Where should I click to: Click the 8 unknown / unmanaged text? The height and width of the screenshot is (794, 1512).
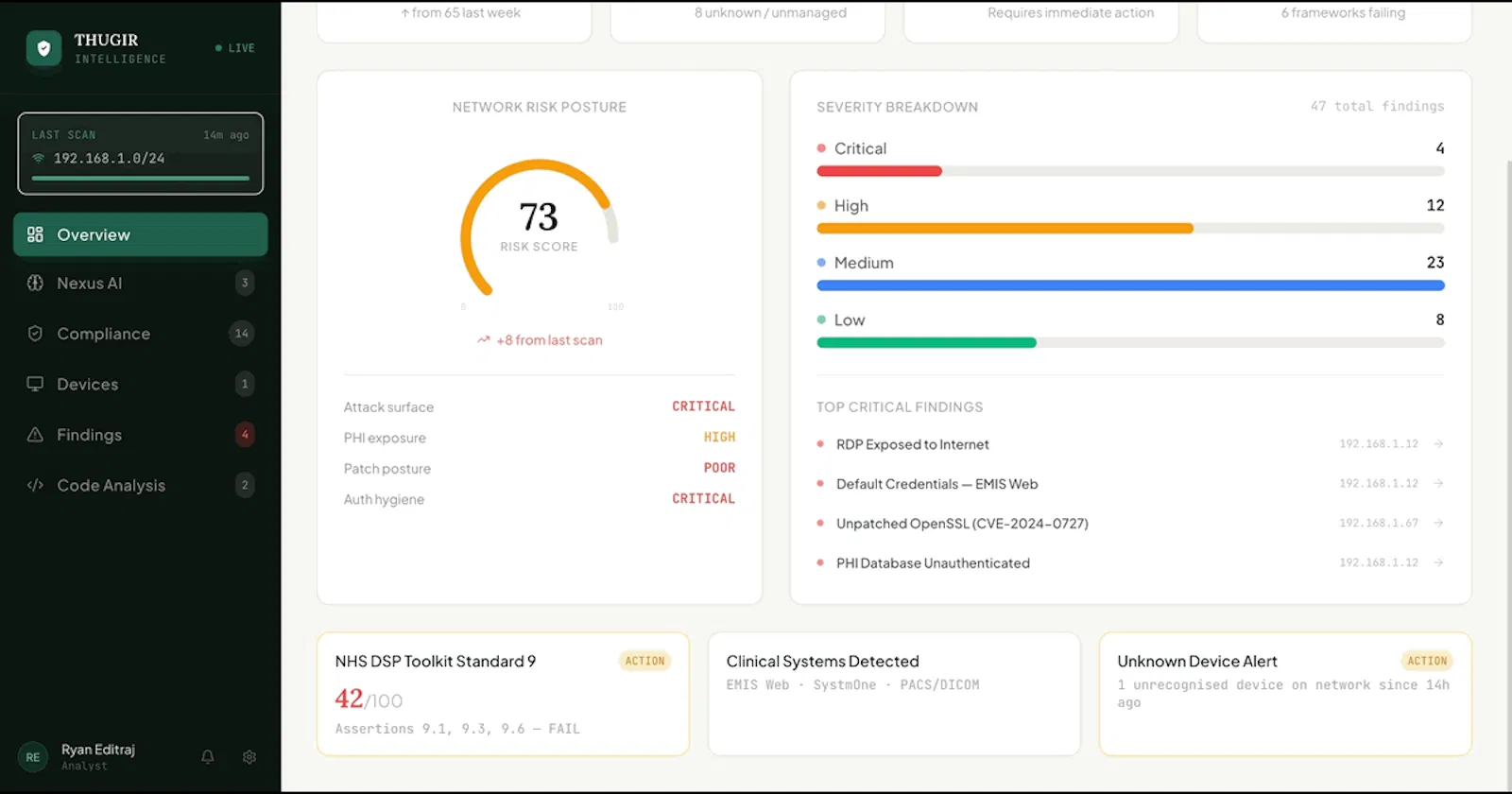tap(770, 13)
